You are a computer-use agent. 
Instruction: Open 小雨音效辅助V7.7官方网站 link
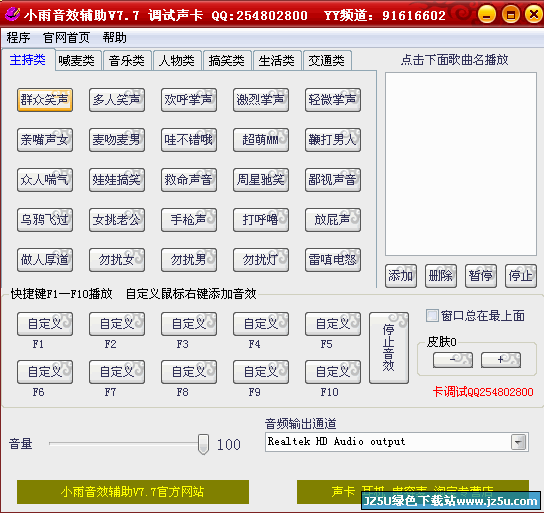click(133, 492)
